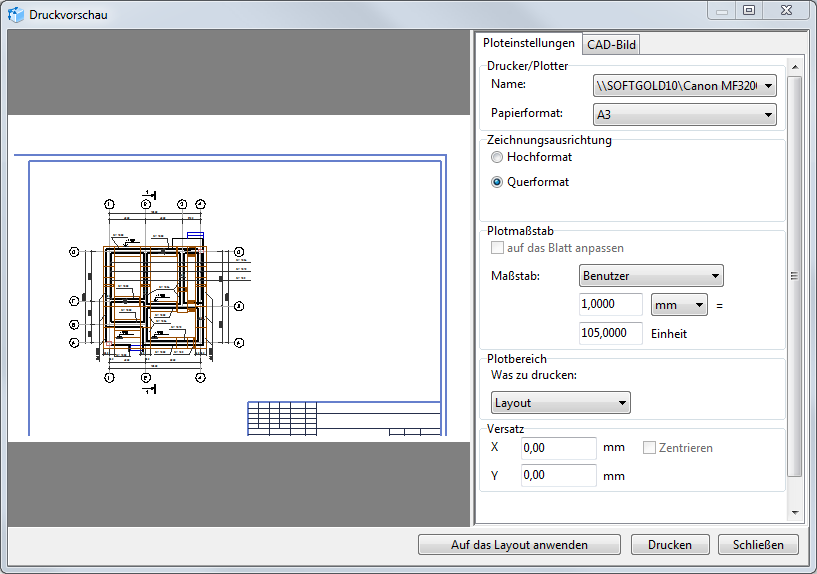Image resolution: width=817 pixels, height=574 pixels.
Task: Change the mm unit dropdown
Action: pyautogui.click(x=679, y=303)
